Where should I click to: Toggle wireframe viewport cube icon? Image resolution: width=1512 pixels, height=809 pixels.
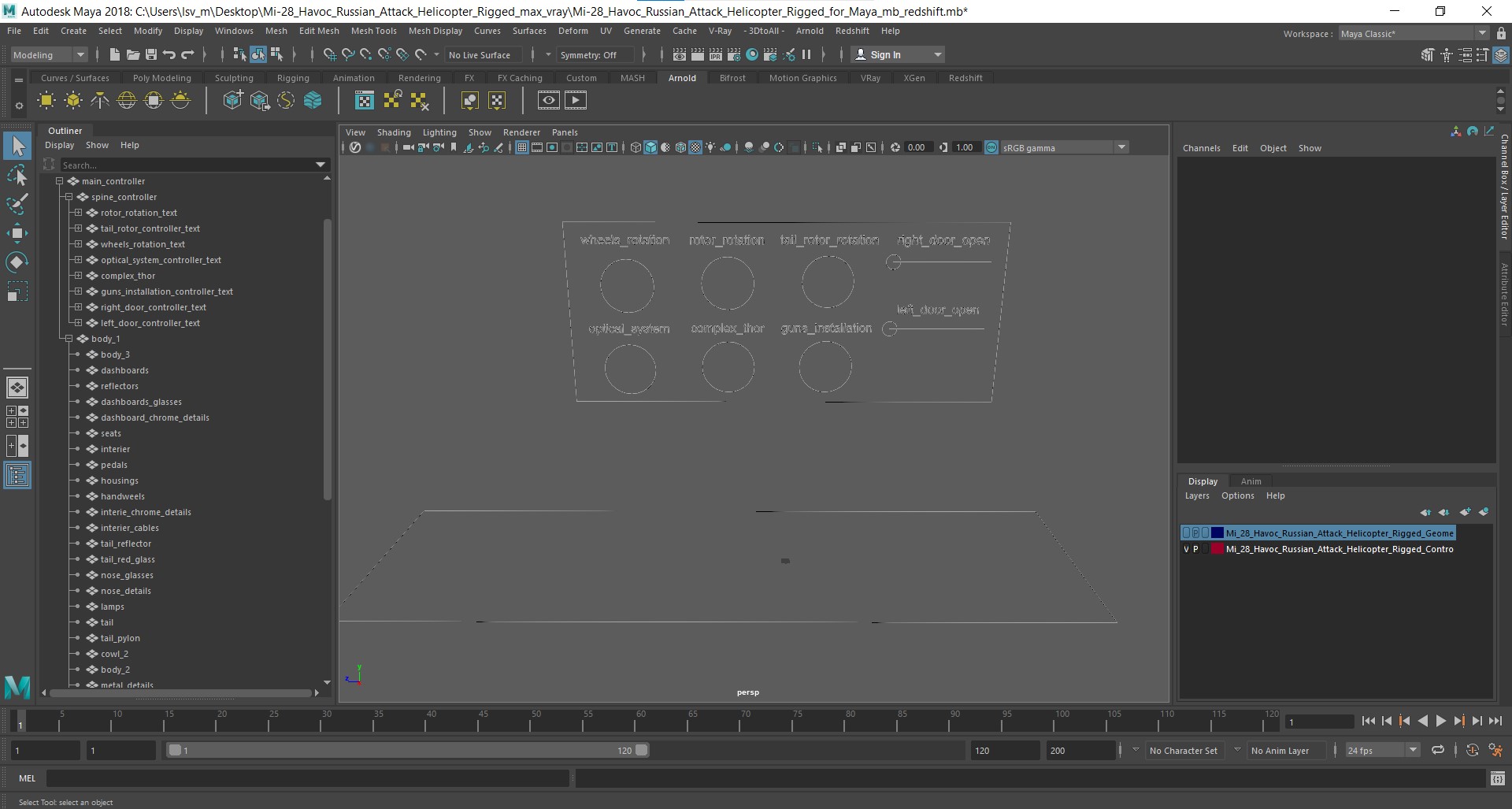(636, 147)
